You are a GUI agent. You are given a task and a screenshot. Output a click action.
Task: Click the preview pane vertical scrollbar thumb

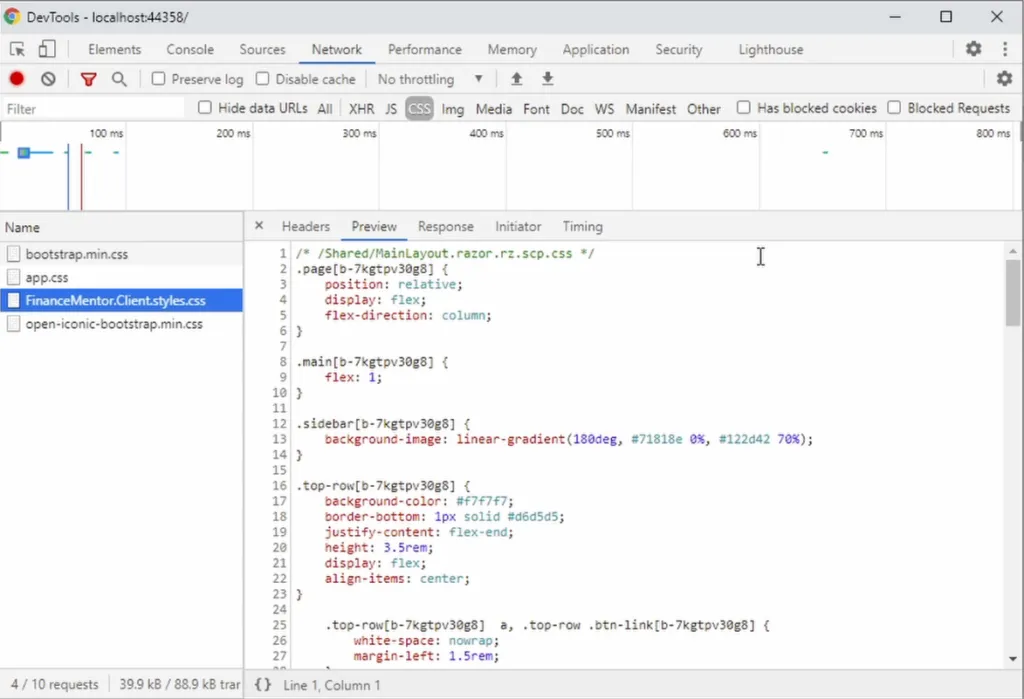[x=1012, y=292]
